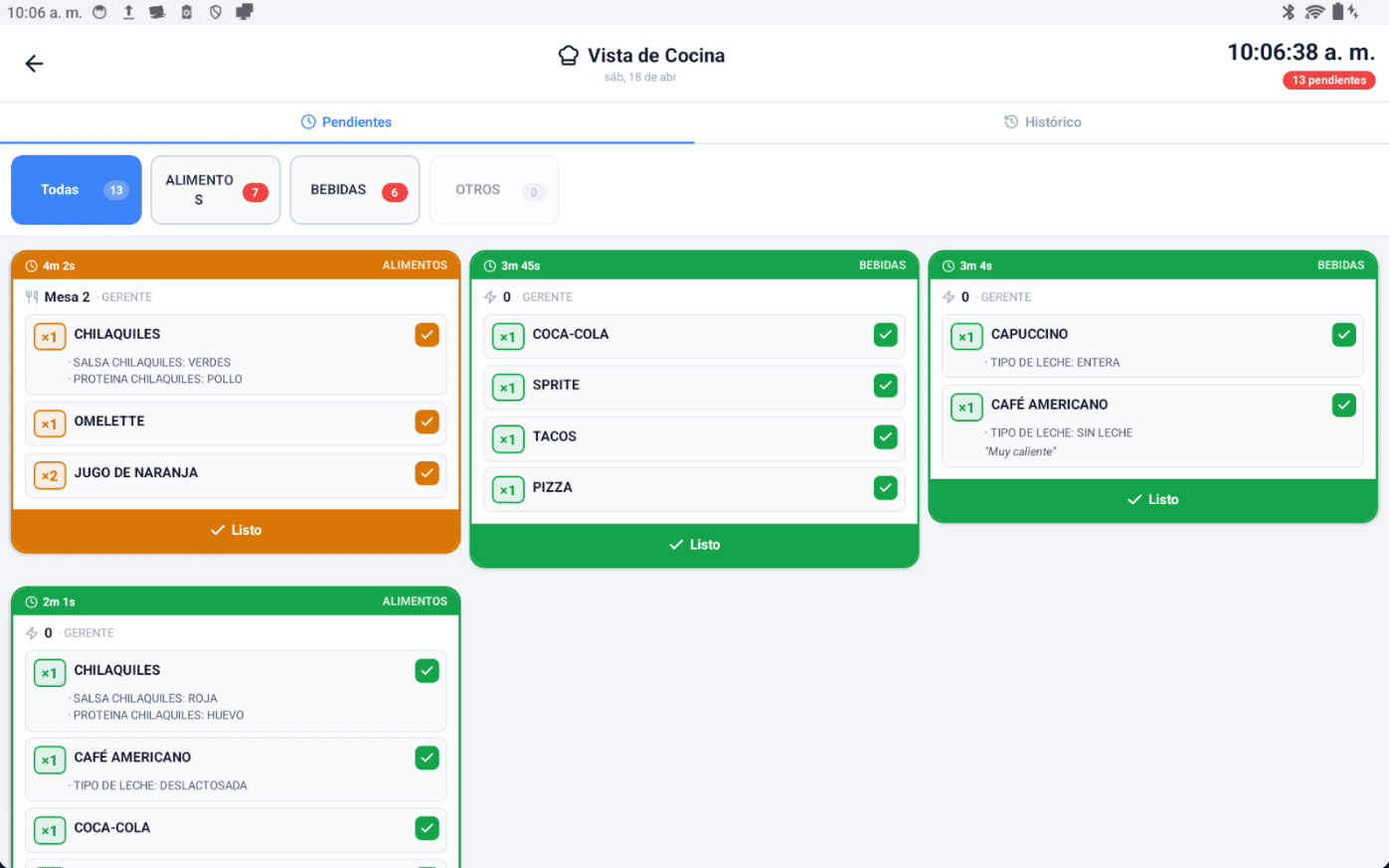Select the Pendientes tab
This screenshot has height=868, width=1389.
coord(346,122)
